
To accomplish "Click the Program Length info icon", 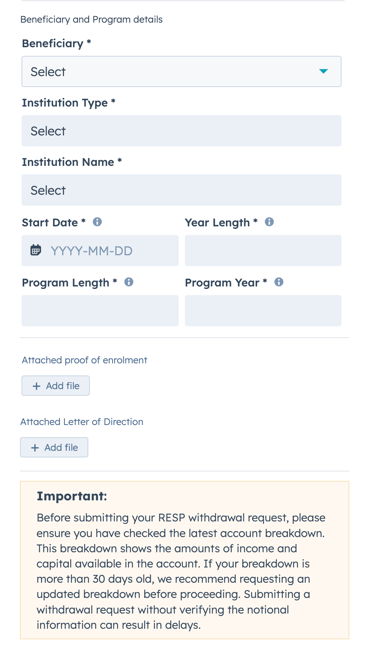I will click(129, 282).
